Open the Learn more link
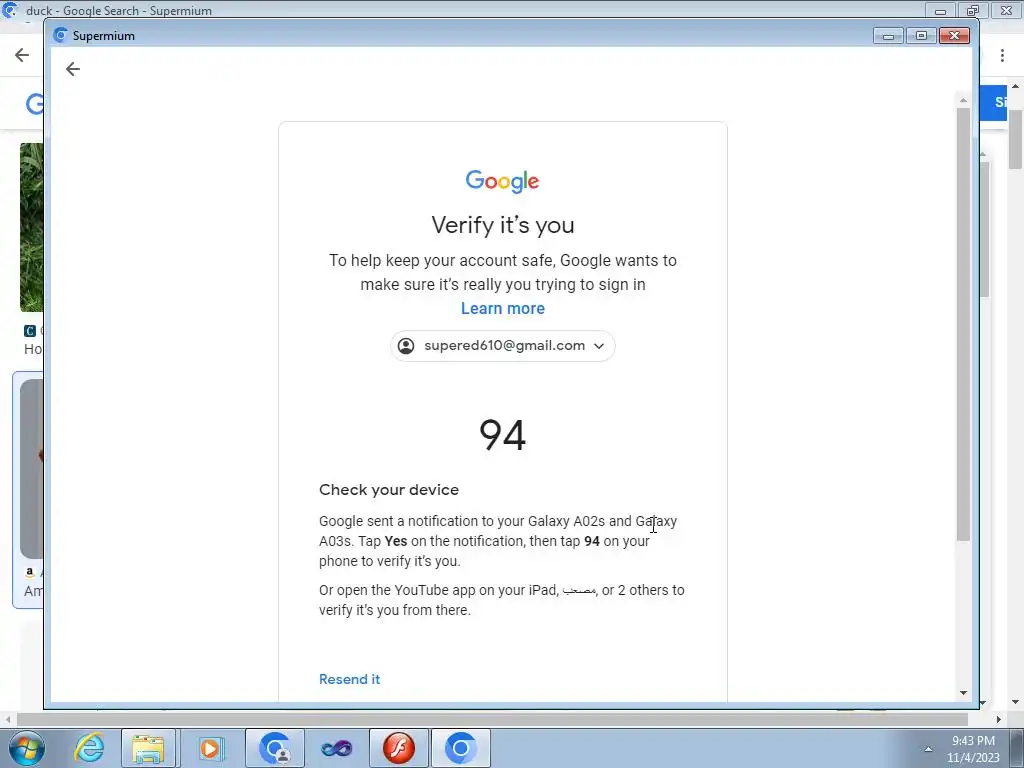Screen dimensions: 1024x768 [x=502, y=308]
